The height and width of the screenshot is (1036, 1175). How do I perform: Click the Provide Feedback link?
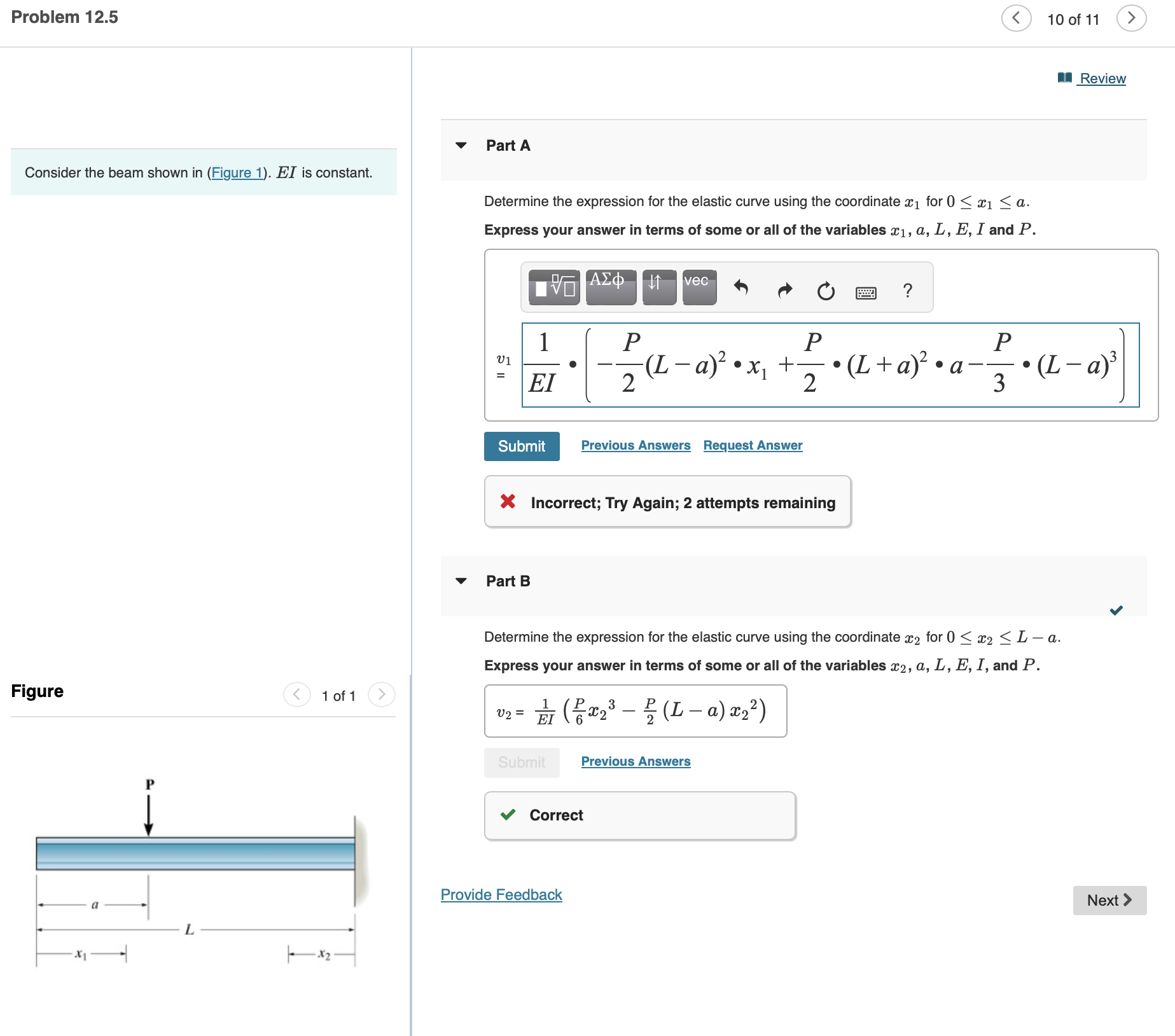(x=501, y=894)
